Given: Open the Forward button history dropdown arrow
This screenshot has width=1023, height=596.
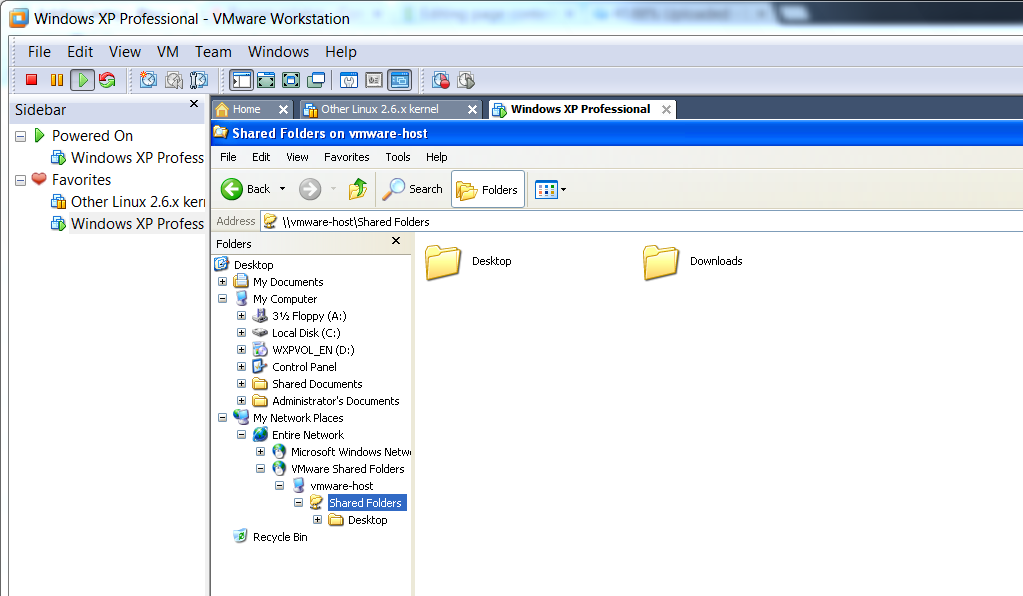Looking at the screenshot, I should (x=333, y=189).
